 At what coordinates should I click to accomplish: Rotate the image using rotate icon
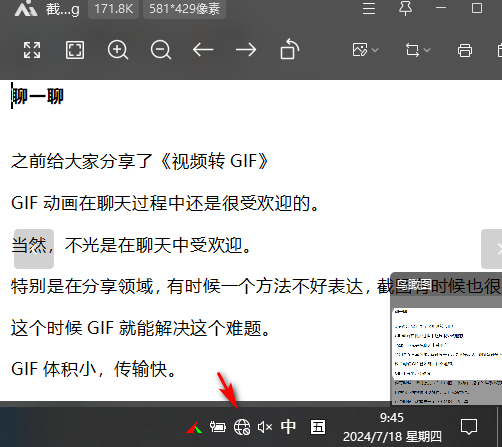click(289, 49)
